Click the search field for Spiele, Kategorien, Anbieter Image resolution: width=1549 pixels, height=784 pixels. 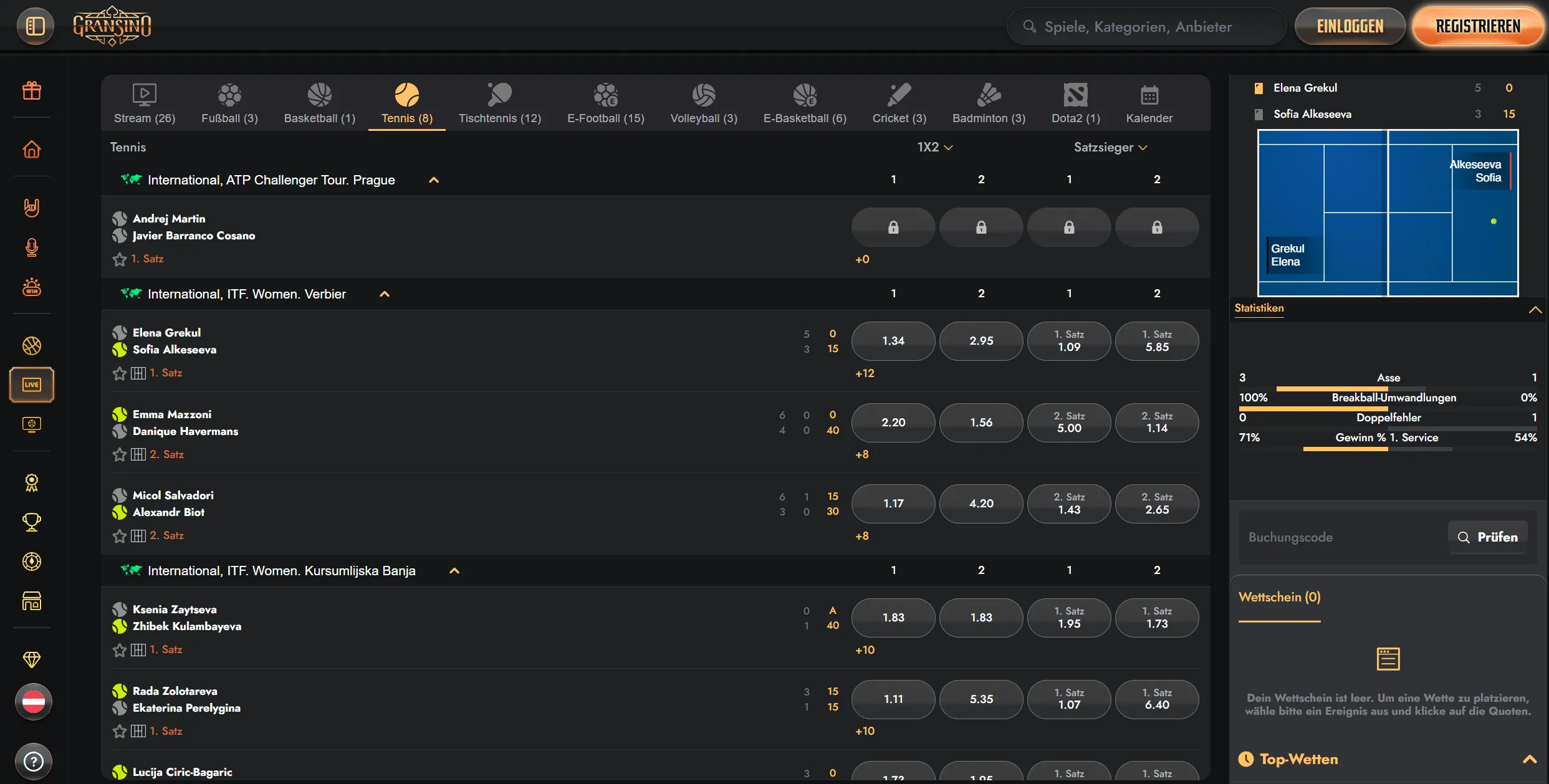coord(1146,26)
